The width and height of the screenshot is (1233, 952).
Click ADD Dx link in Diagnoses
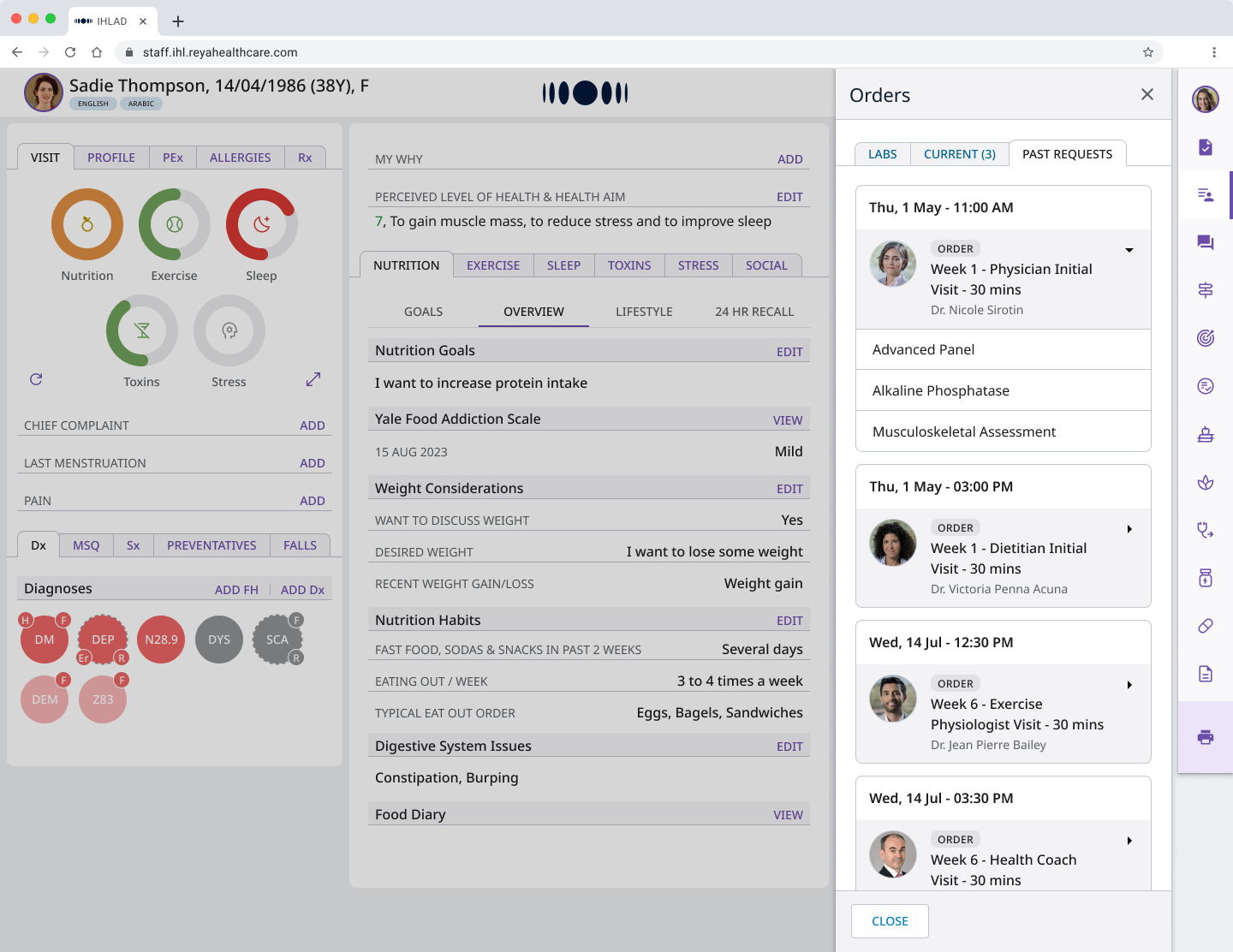pyautogui.click(x=302, y=590)
